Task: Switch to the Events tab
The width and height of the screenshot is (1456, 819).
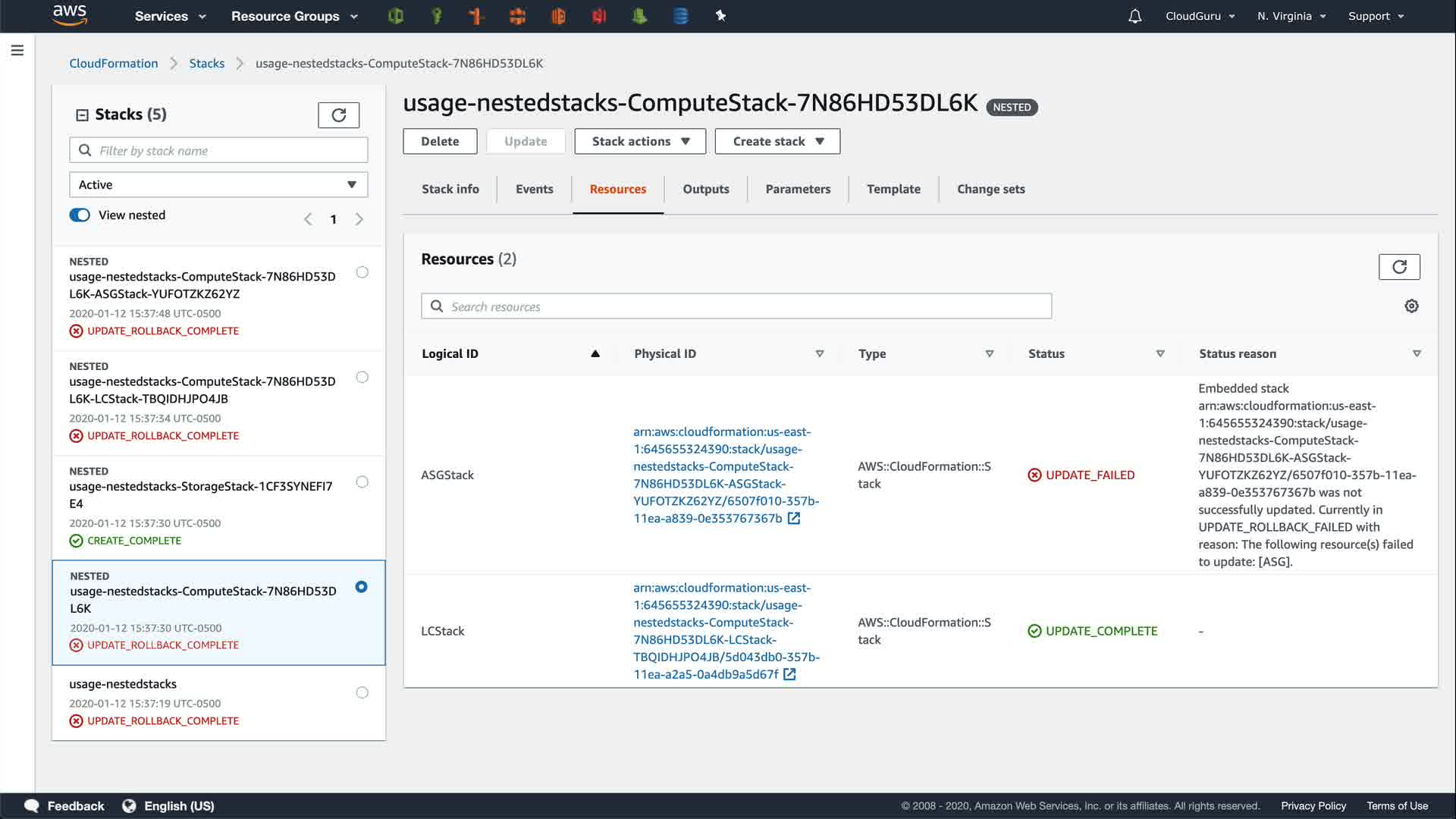Action: coord(534,189)
